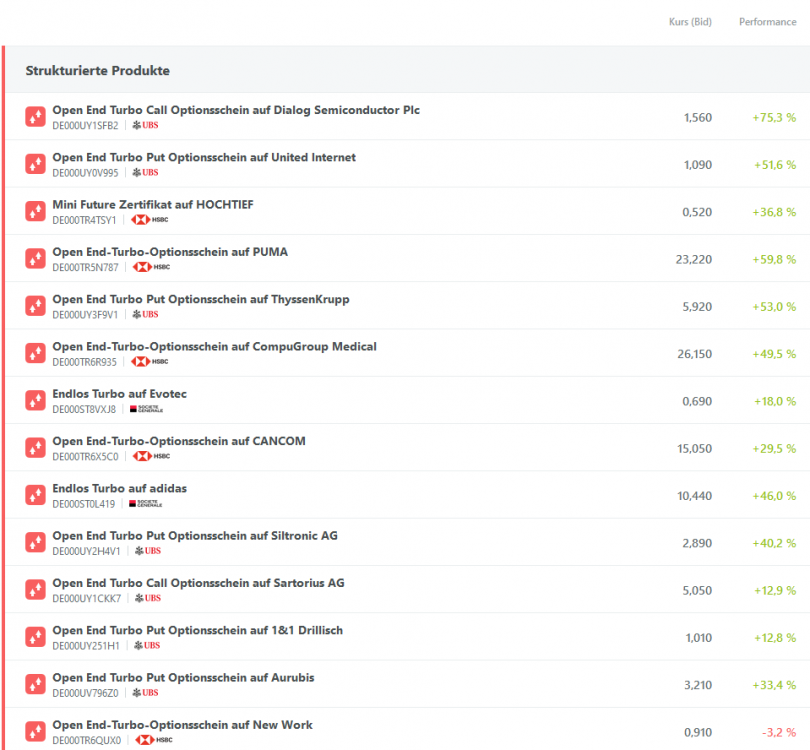Screen dimensions: 810x750
Task: Open Turbo Put Optionsschein auf Siltronic AG
Action: (195, 536)
